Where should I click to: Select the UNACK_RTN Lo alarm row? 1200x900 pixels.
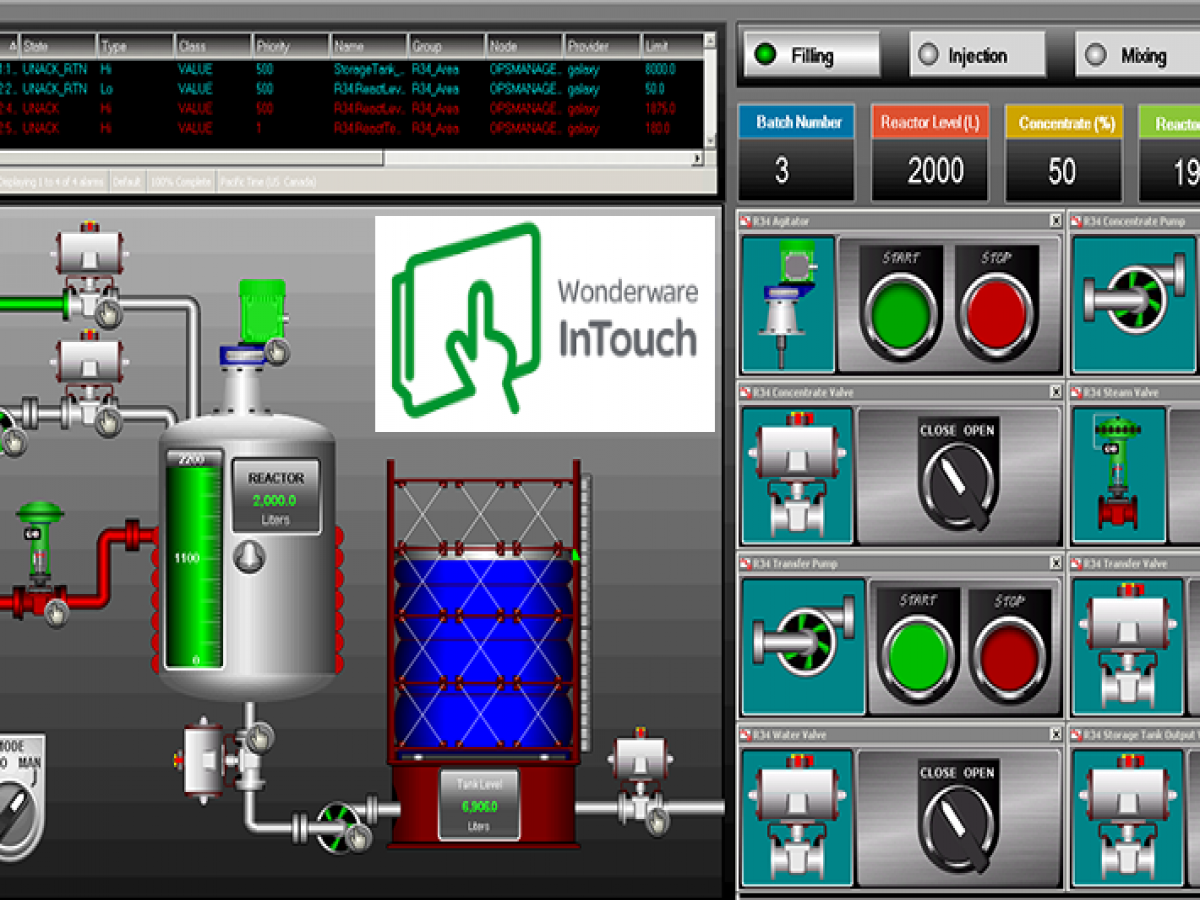coord(350,89)
